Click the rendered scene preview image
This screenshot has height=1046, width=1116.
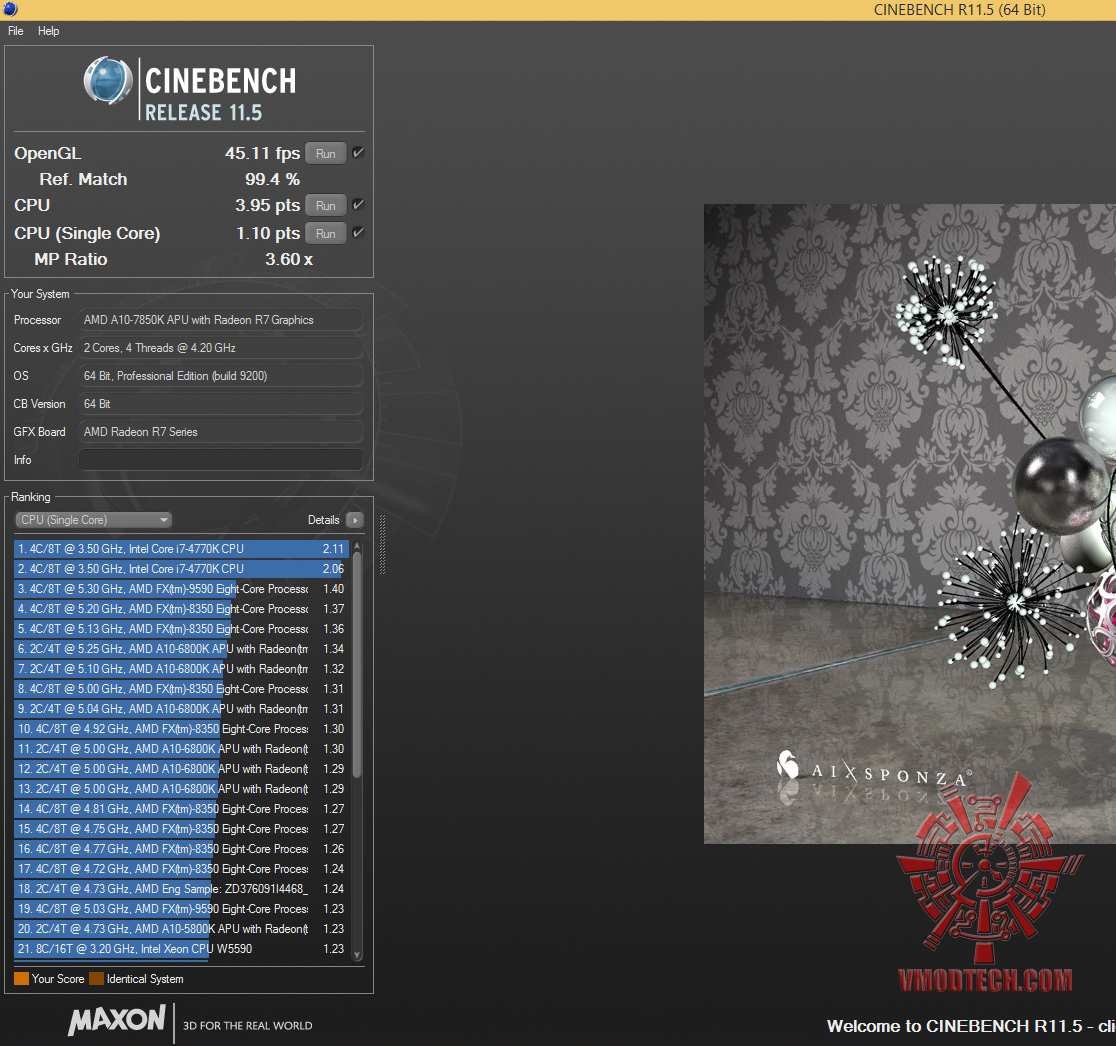tap(910, 524)
